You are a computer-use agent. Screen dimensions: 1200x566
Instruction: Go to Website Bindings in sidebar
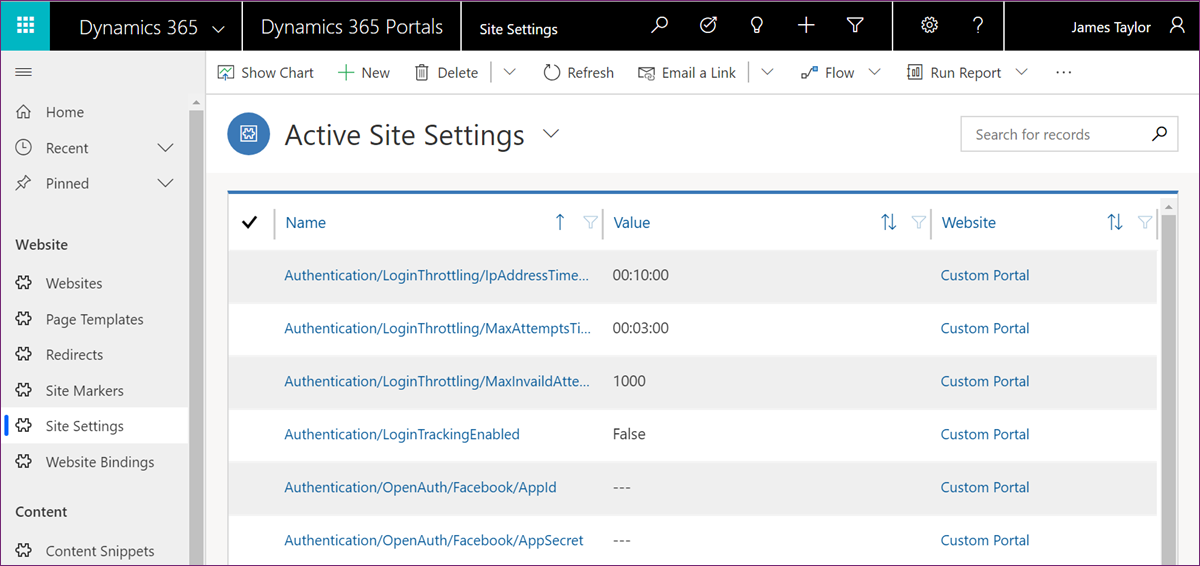tap(100, 462)
